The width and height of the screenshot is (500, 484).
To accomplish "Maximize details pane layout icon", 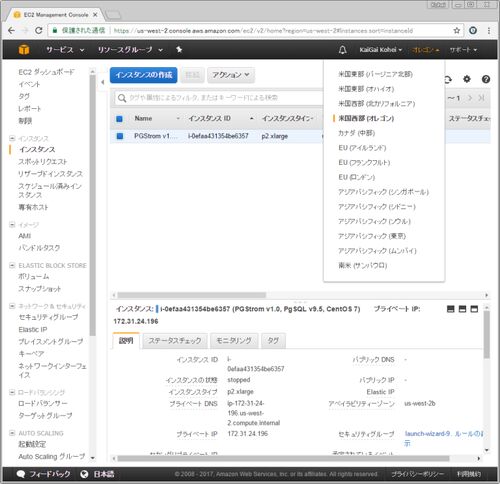I will click(474, 309).
